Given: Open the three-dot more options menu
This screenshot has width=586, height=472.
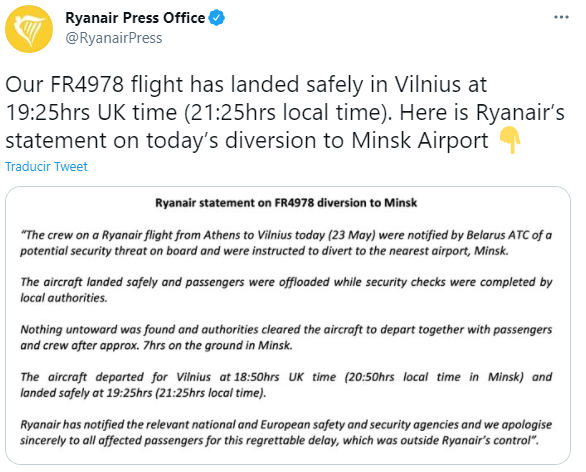Looking at the screenshot, I should click(x=561, y=17).
